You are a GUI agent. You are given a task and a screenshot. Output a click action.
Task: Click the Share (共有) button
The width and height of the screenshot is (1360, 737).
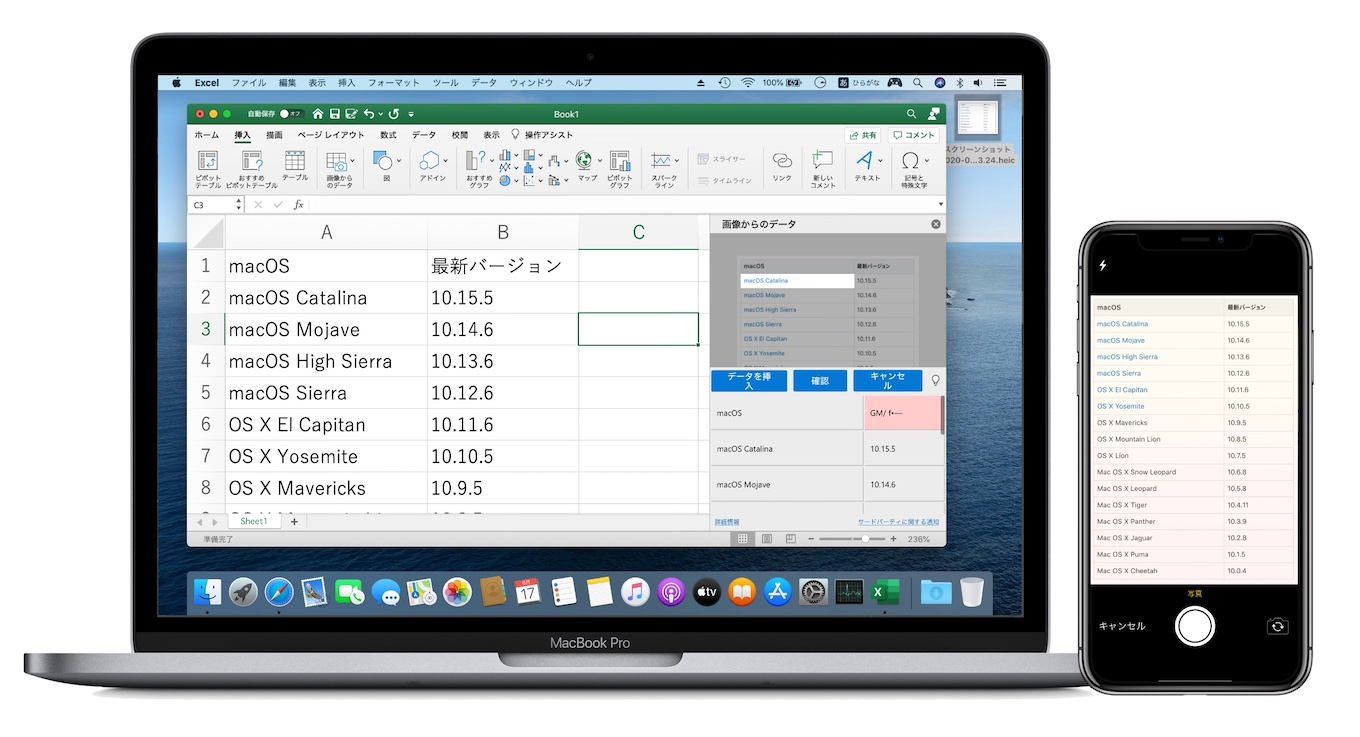click(863, 135)
